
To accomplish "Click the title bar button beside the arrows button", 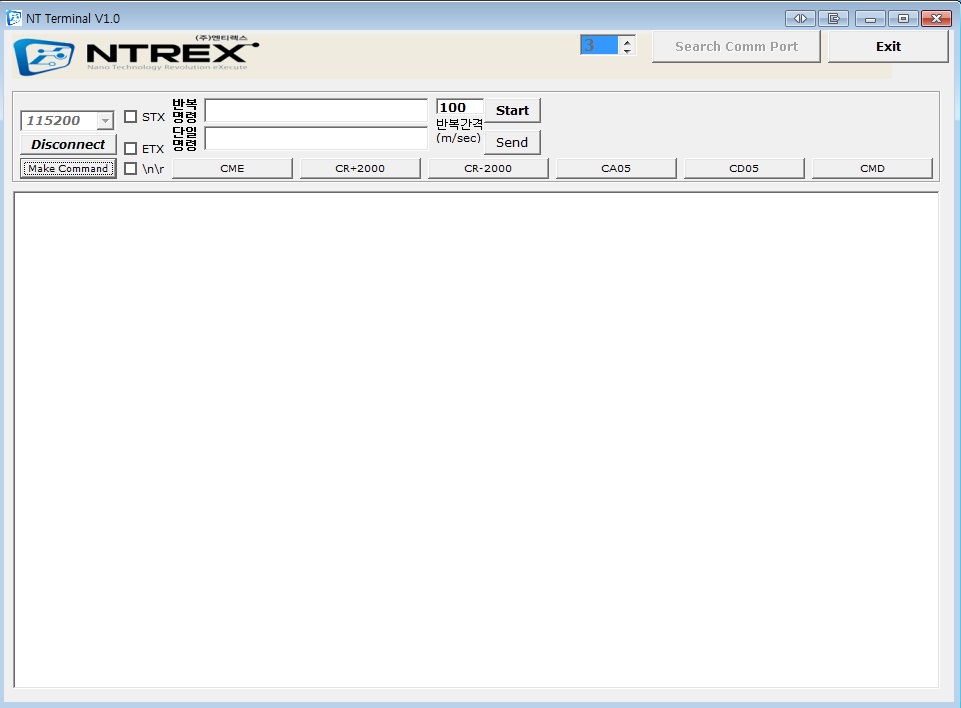I will (834, 18).
